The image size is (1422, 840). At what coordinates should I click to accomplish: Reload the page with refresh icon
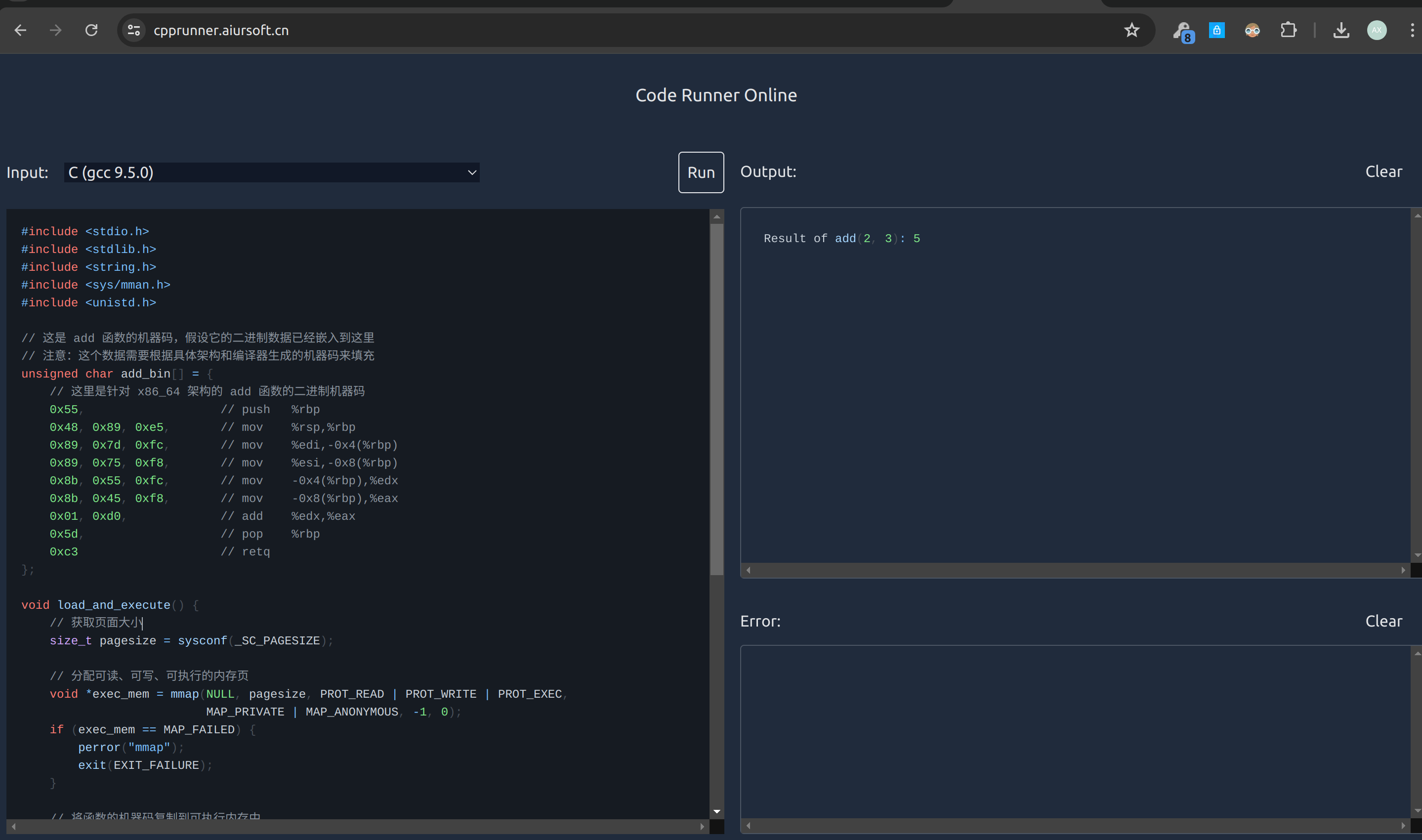pyautogui.click(x=91, y=30)
